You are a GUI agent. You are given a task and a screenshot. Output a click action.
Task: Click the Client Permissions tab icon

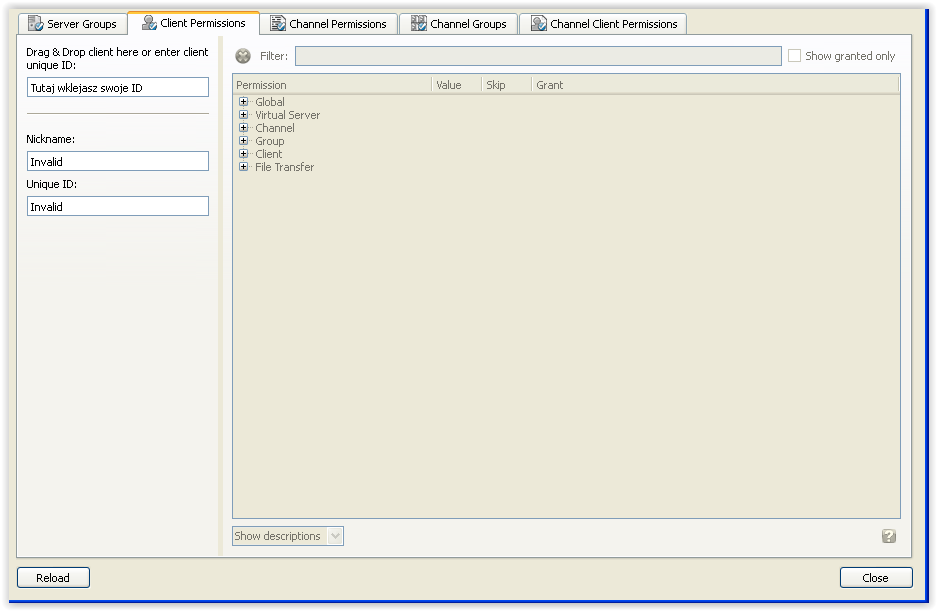click(x=149, y=23)
